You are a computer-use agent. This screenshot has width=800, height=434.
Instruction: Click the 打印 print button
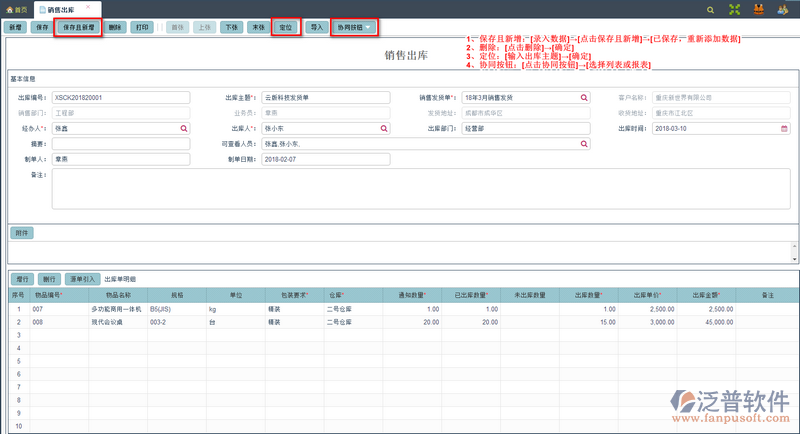(x=142, y=28)
